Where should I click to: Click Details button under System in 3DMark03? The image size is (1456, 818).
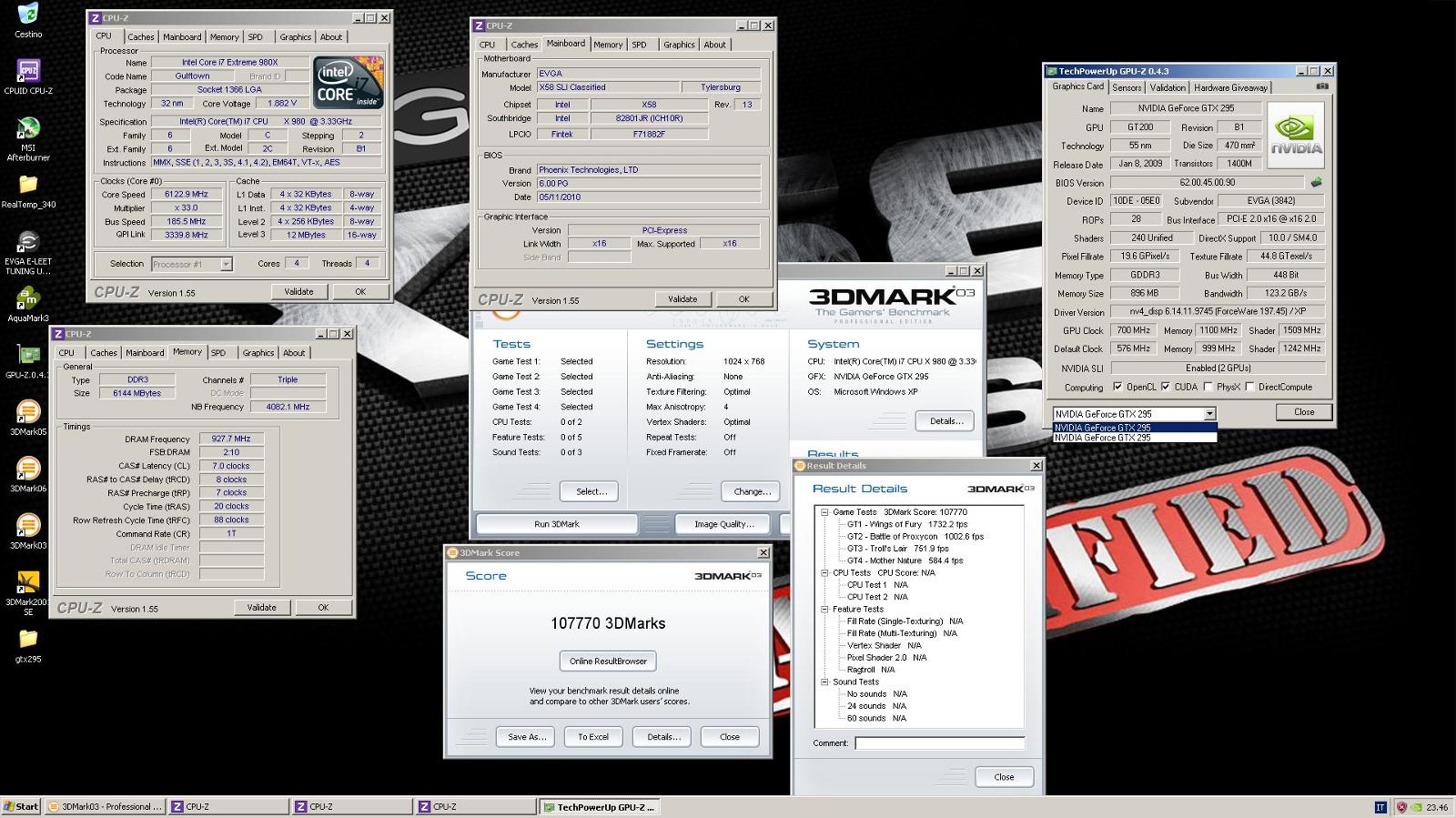(945, 421)
